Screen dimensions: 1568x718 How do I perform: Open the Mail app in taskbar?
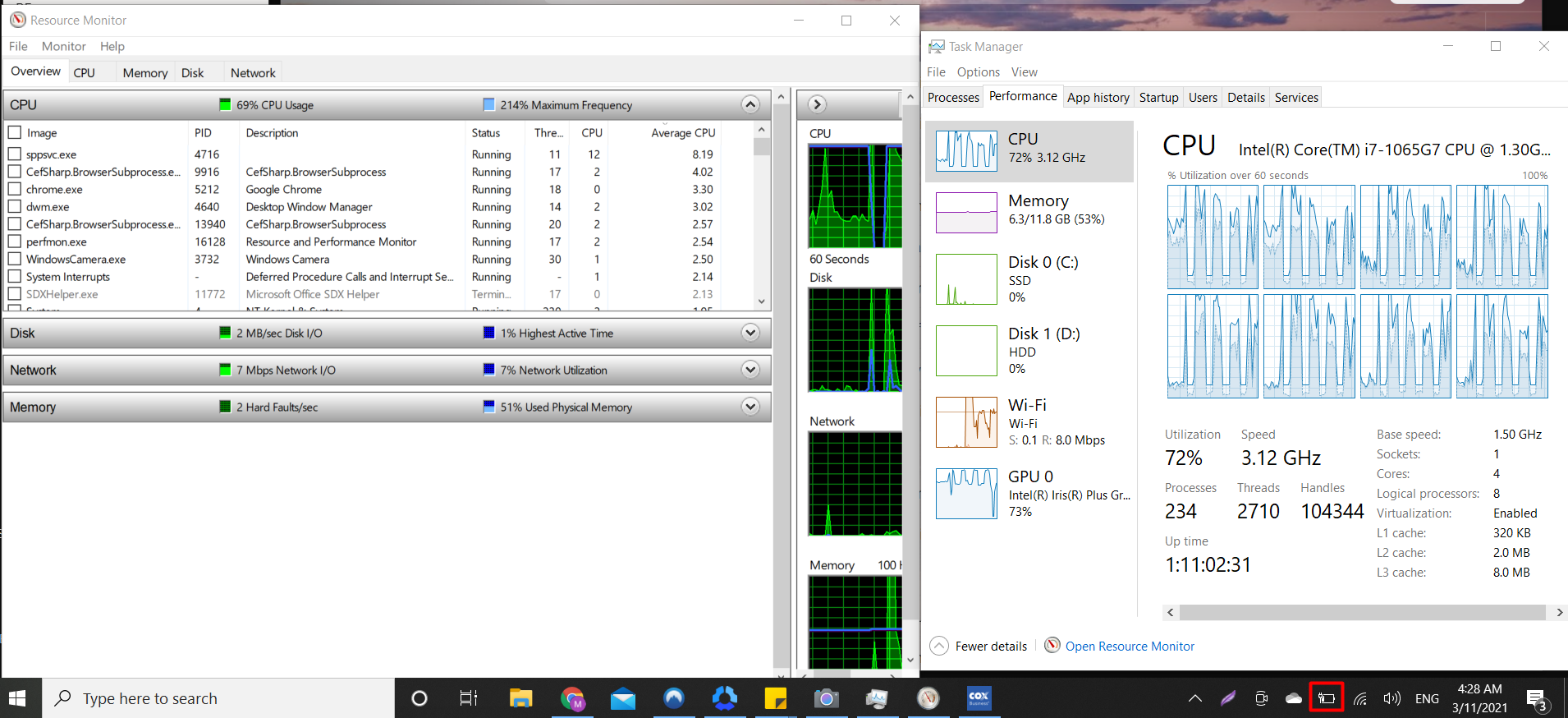coord(623,699)
